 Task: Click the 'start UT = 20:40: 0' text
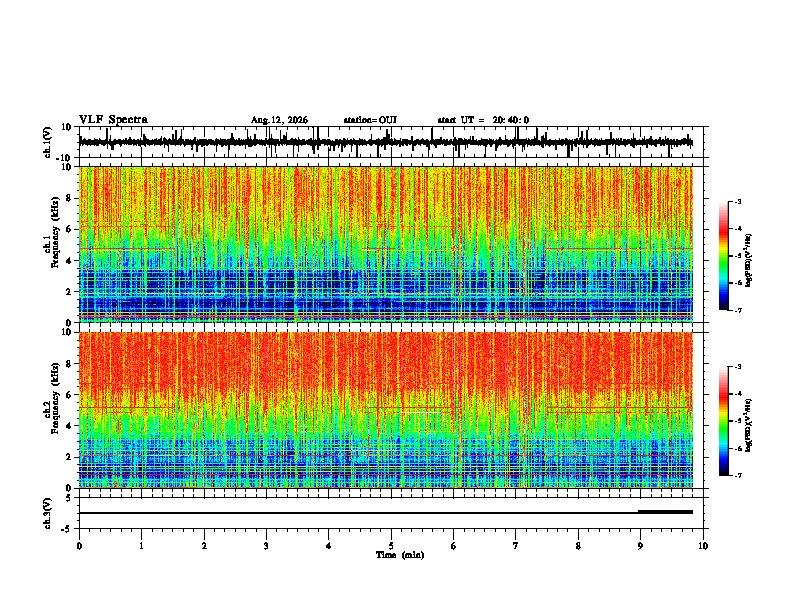click(483, 120)
